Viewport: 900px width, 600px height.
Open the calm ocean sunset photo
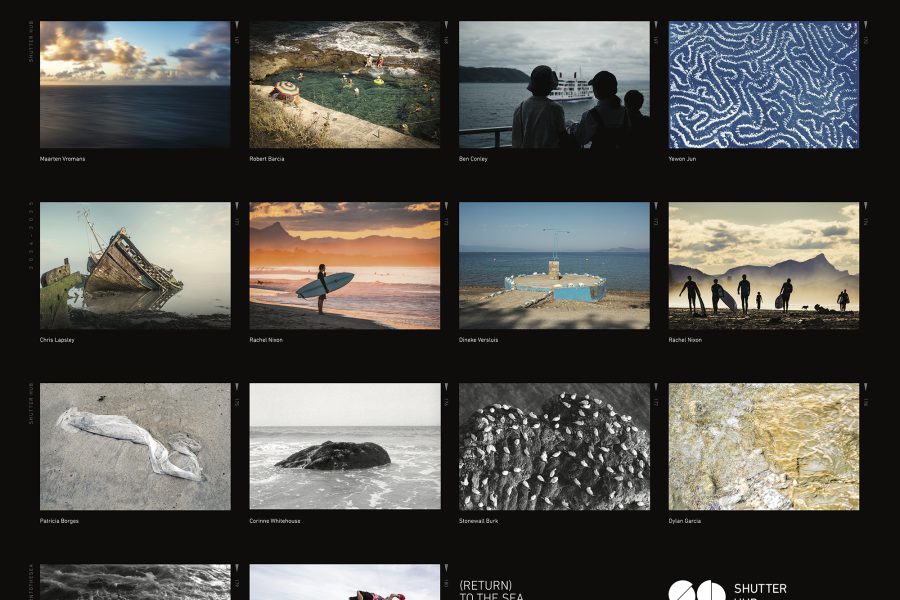pos(135,85)
